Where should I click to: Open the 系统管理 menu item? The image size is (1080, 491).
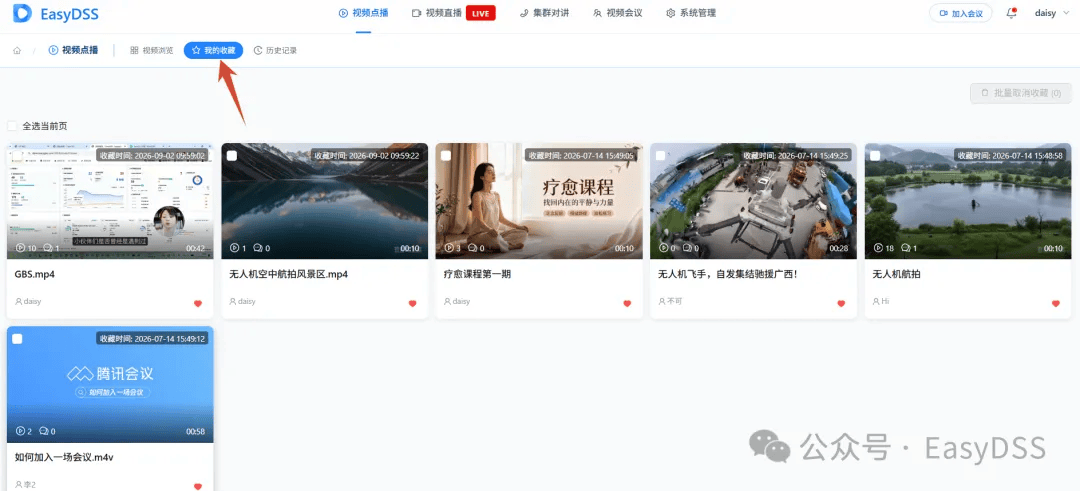(x=691, y=13)
